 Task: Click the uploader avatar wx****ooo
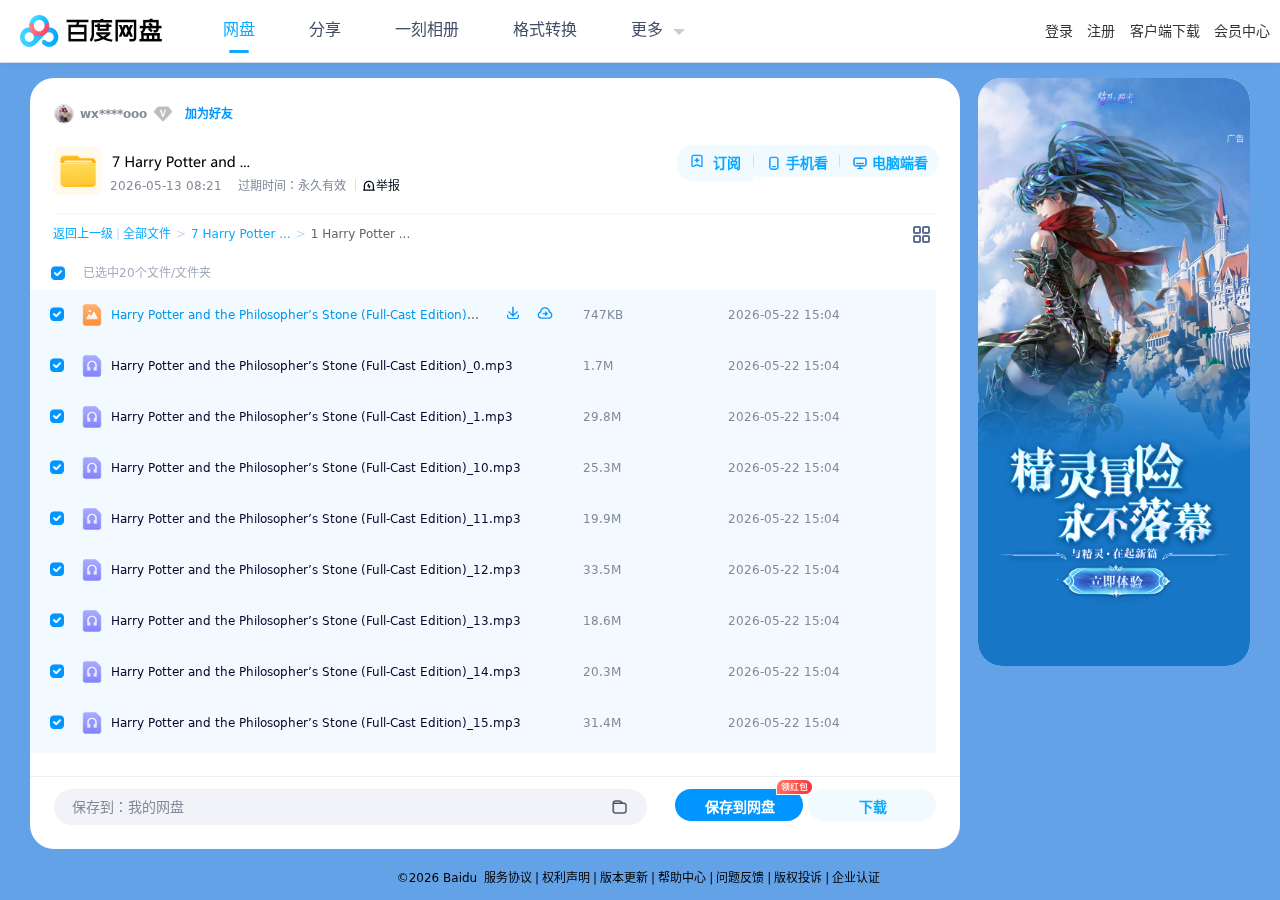[64, 113]
